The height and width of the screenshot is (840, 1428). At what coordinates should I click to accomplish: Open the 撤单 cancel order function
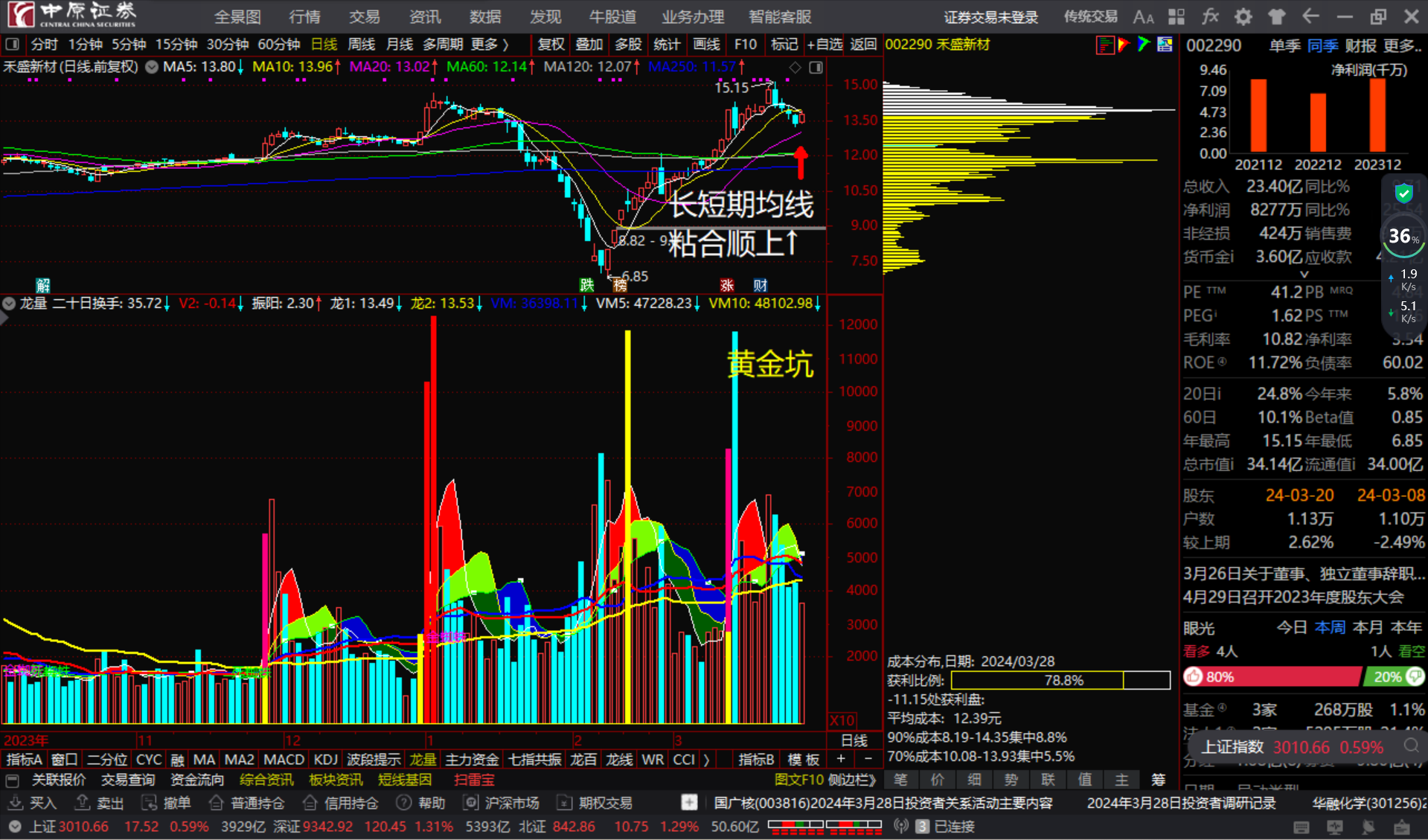tap(167, 804)
